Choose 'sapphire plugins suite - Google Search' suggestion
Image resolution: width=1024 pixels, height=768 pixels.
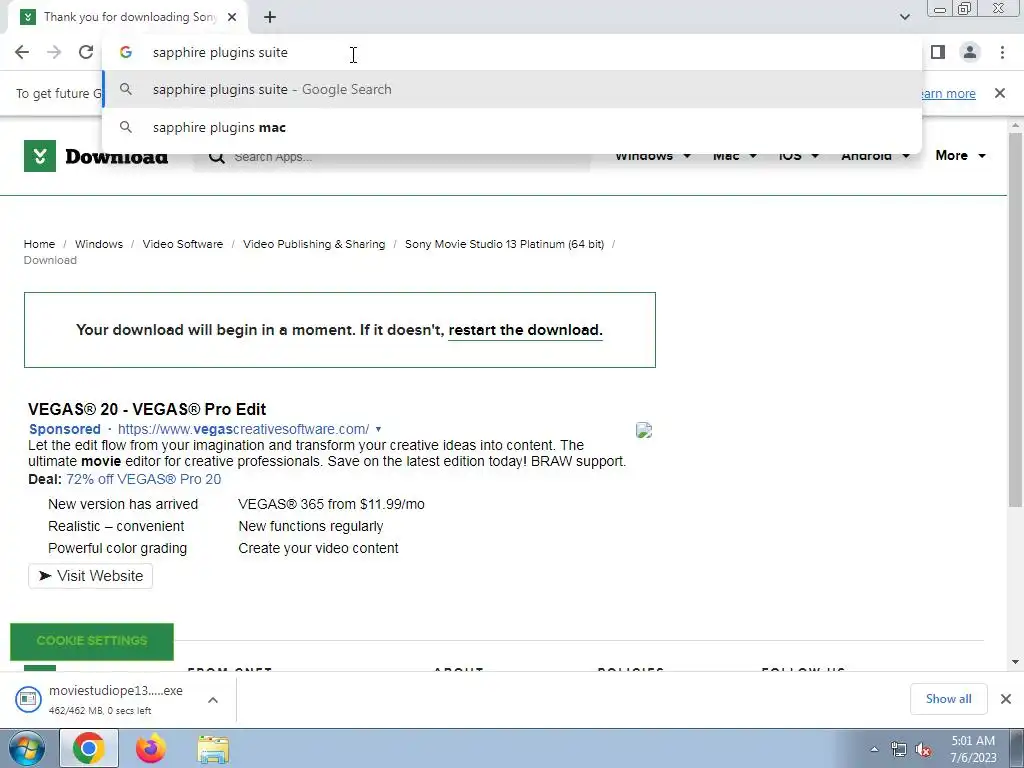point(512,89)
